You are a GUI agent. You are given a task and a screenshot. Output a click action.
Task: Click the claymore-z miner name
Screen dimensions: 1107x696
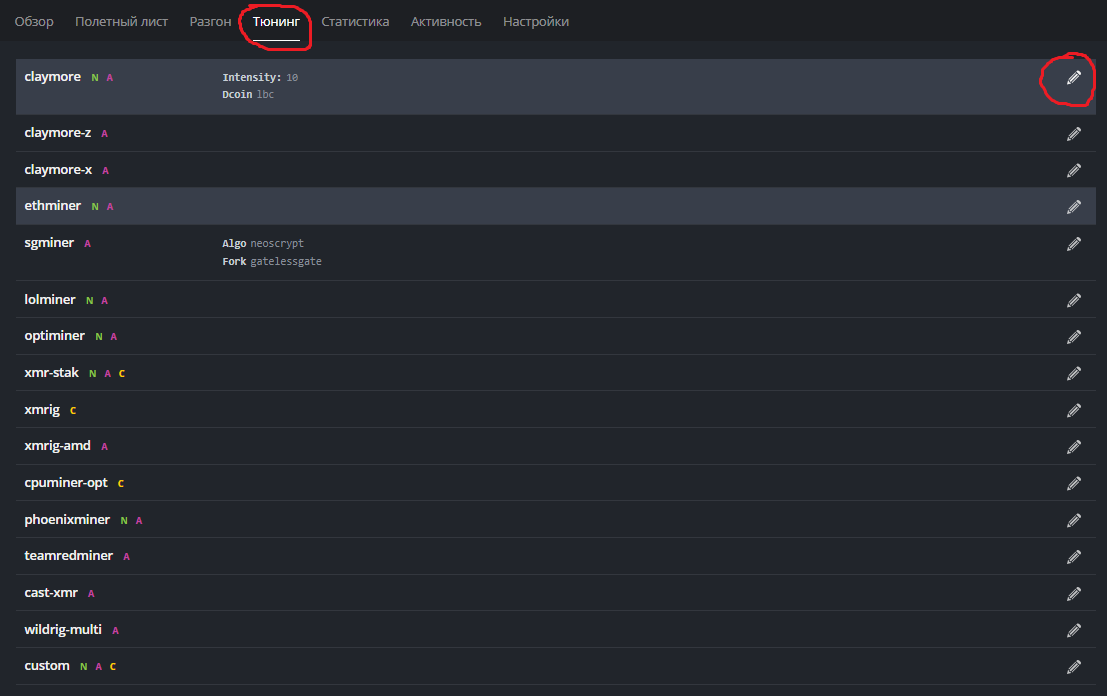[x=58, y=133]
